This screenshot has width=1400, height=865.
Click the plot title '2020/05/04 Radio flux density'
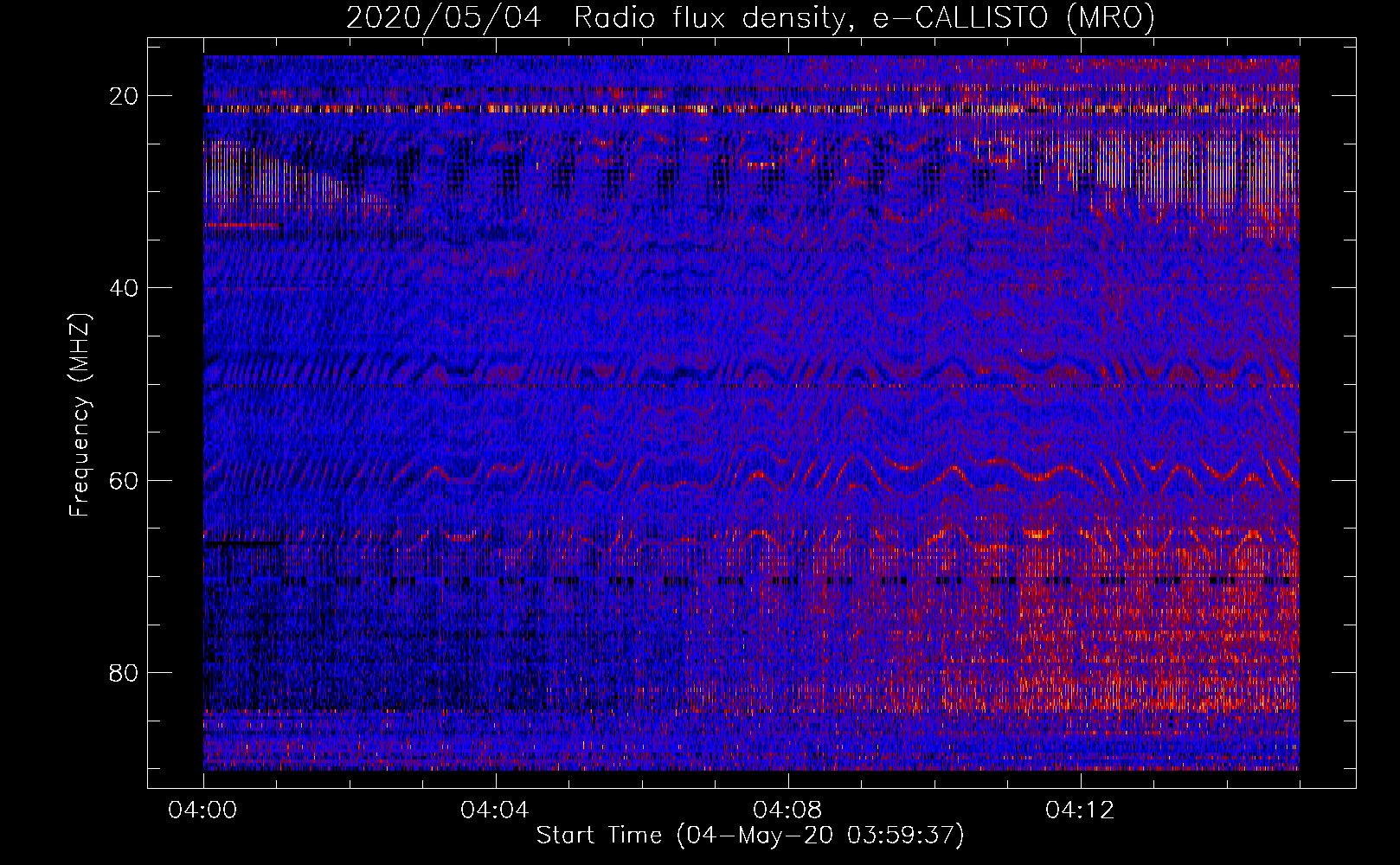coord(750,17)
